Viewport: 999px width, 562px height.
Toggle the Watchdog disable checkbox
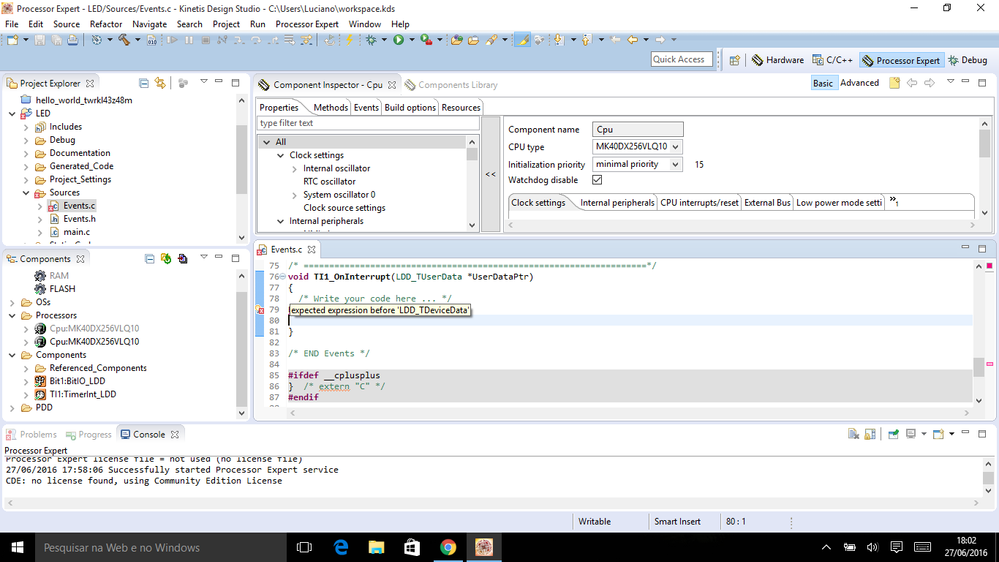[597, 180]
